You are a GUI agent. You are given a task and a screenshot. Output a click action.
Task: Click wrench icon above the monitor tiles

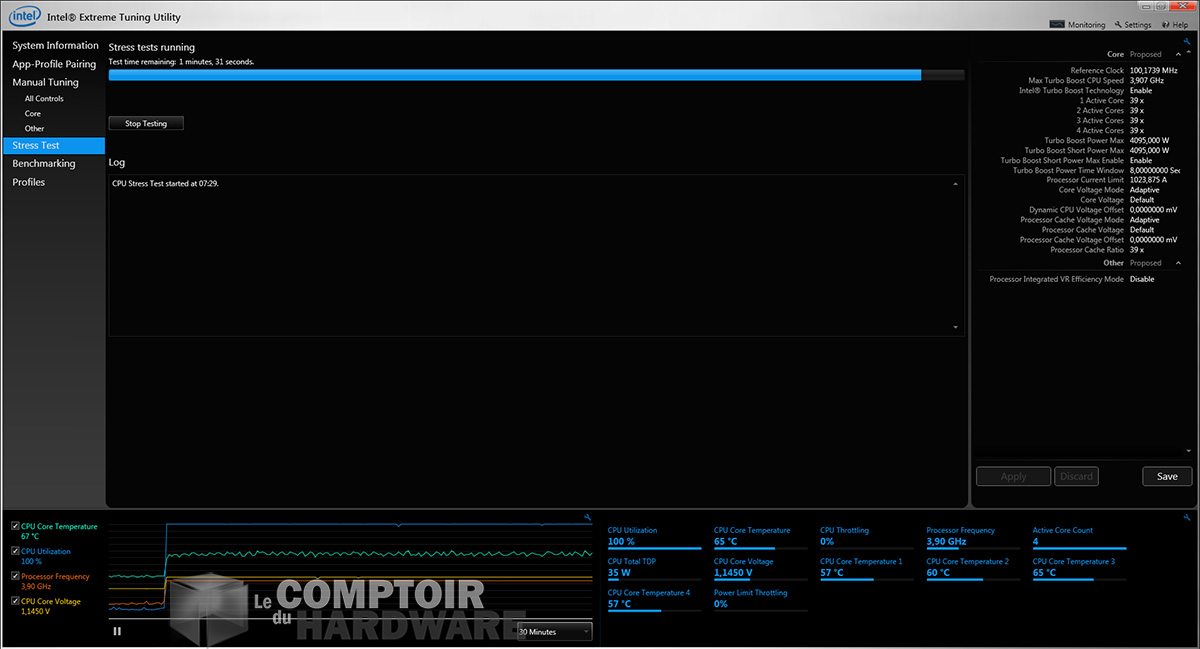[1187, 517]
